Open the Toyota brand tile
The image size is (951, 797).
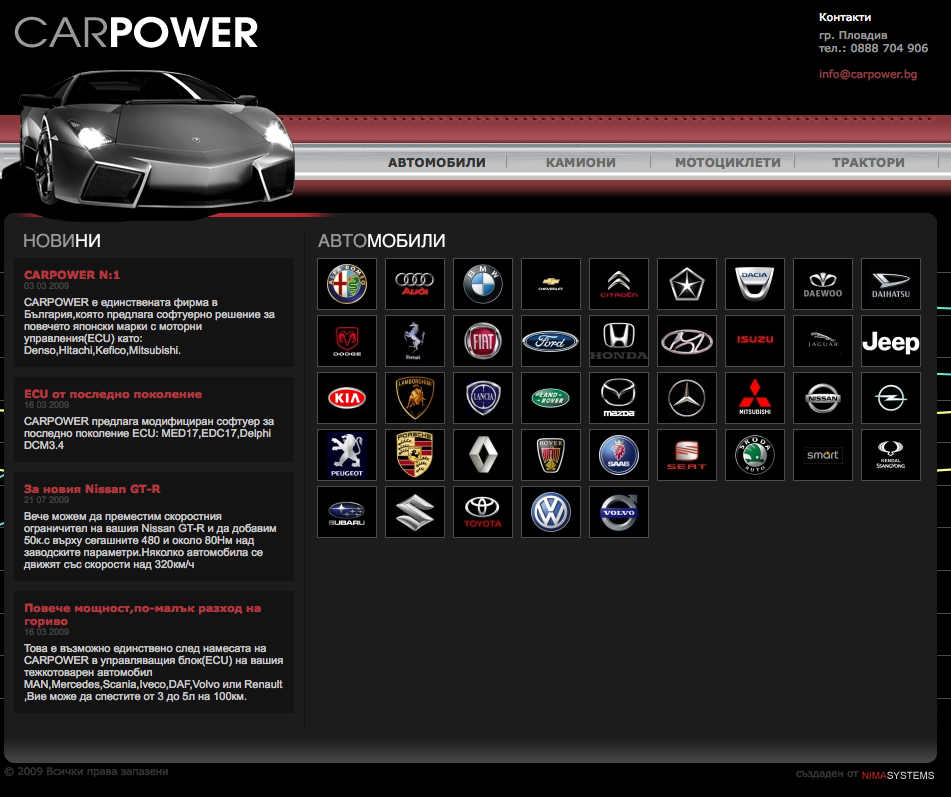[483, 512]
